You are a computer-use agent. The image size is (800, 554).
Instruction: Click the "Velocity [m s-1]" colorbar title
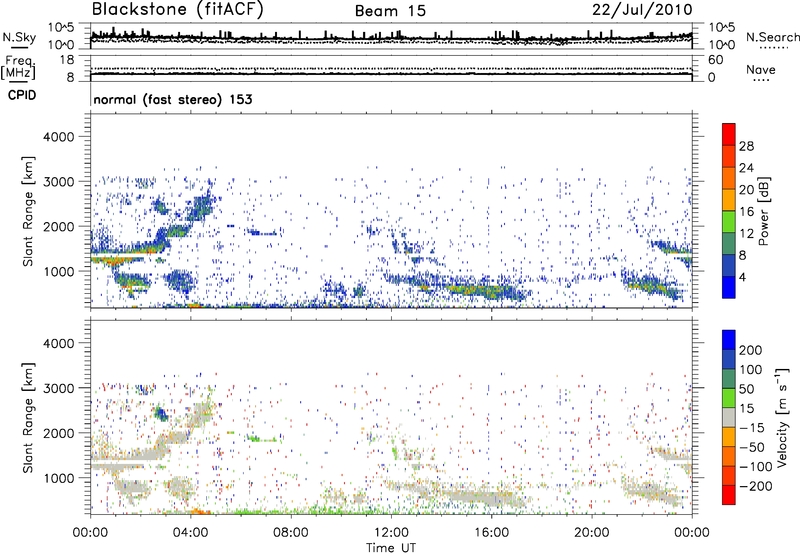pyautogui.click(x=782, y=417)
